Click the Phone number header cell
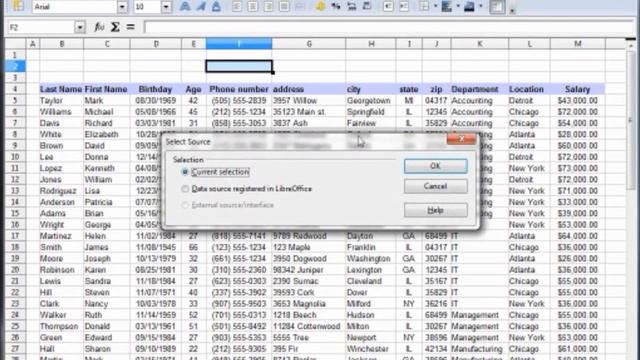 coord(239,89)
